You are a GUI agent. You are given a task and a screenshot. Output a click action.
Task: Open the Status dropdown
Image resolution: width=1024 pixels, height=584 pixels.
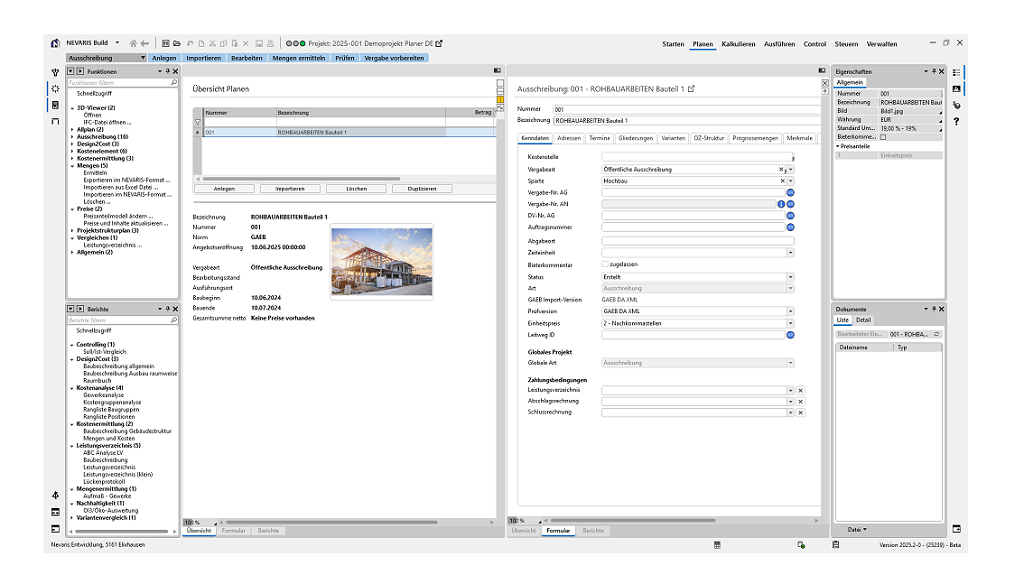[789, 276]
